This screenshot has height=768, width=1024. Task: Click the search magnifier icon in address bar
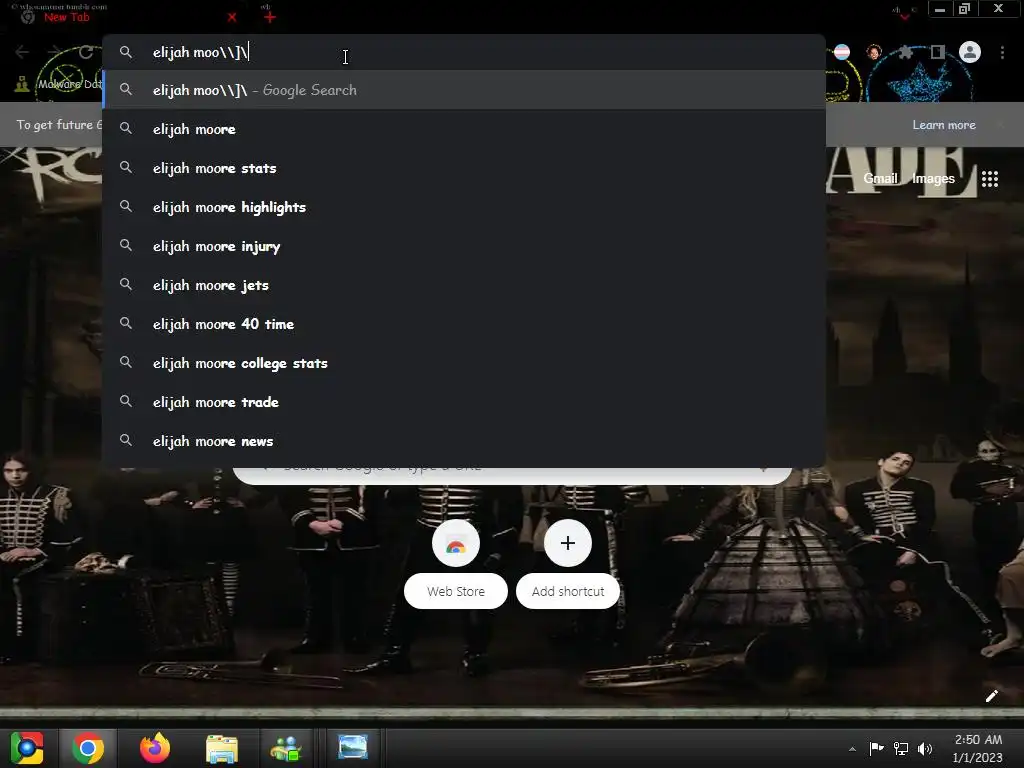pyautogui.click(x=126, y=52)
